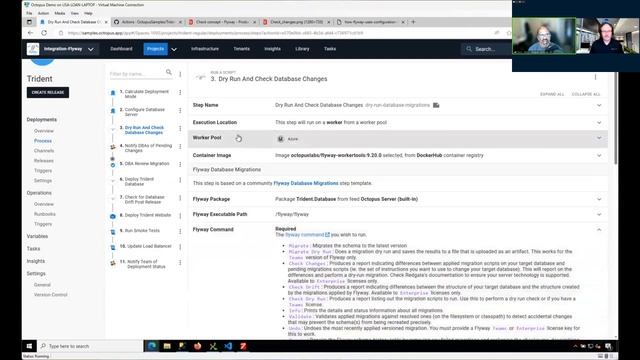Open kebab menu for Calculate Deployment Mode step
Image resolution: width=640 pixels, height=360 pixels.
180,93
